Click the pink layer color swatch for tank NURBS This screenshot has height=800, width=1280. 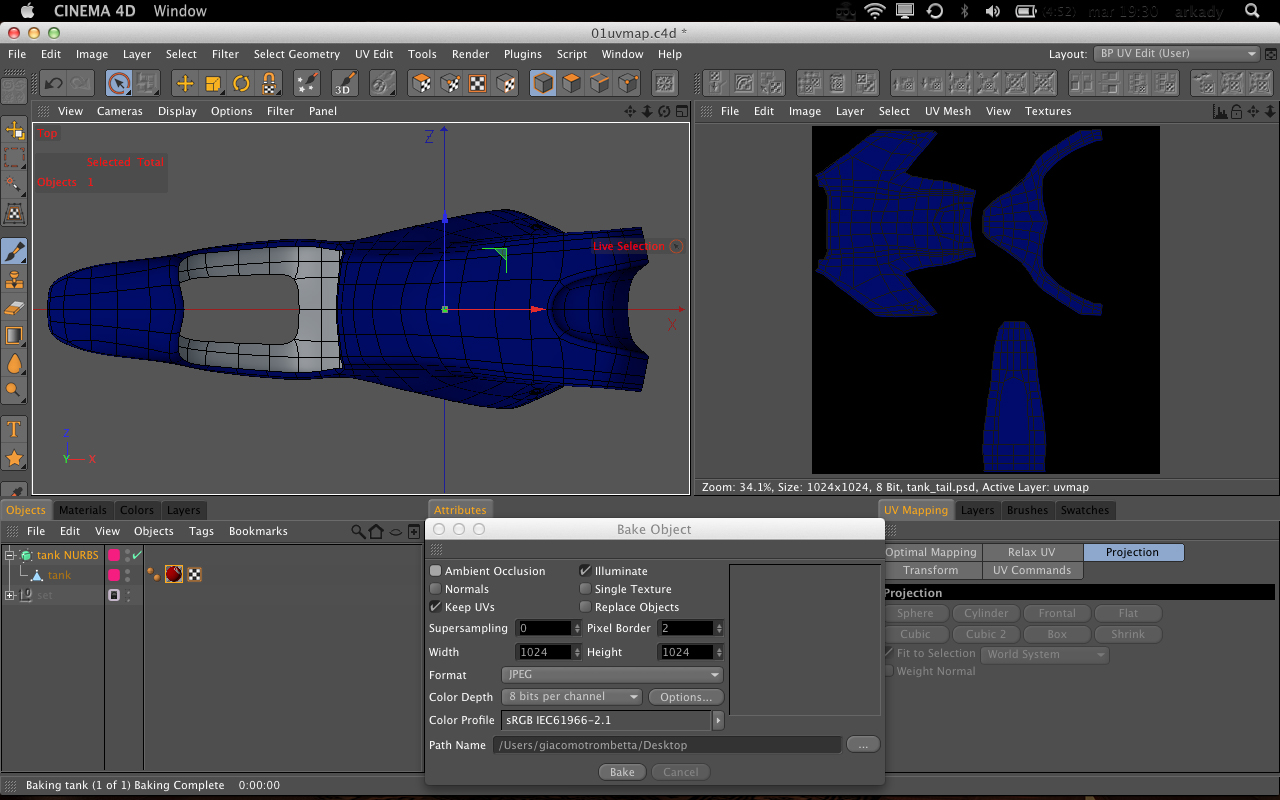point(114,555)
